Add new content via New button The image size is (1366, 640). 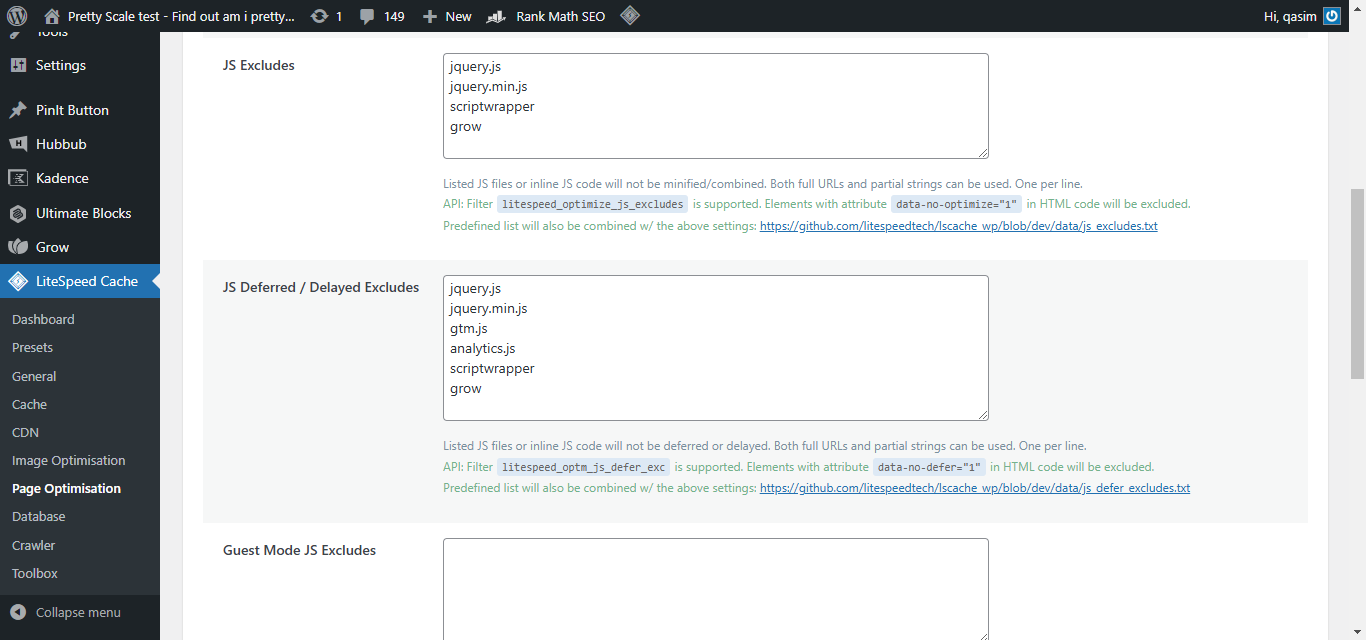tap(447, 16)
